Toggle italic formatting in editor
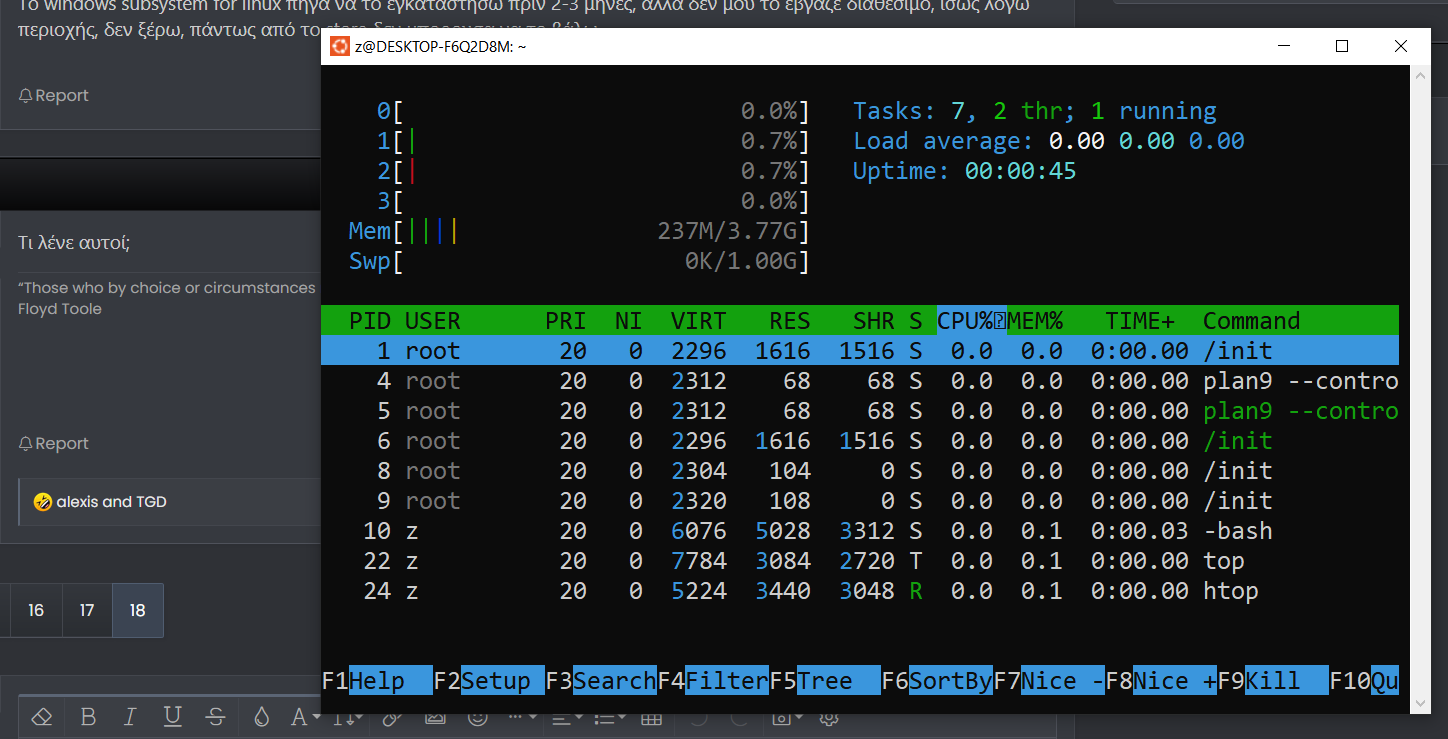Screen dimensions: 1448x739 pyautogui.click(x=130, y=717)
